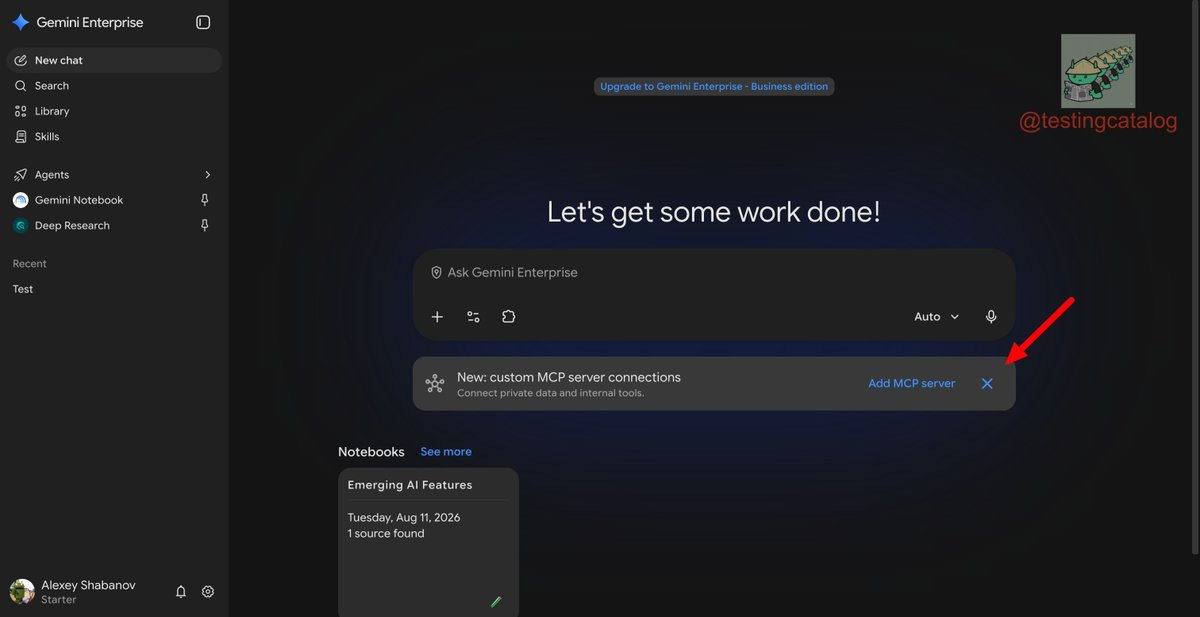Collapse the sidebar with the panel icon
The width and height of the screenshot is (1200, 617).
(203, 22)
